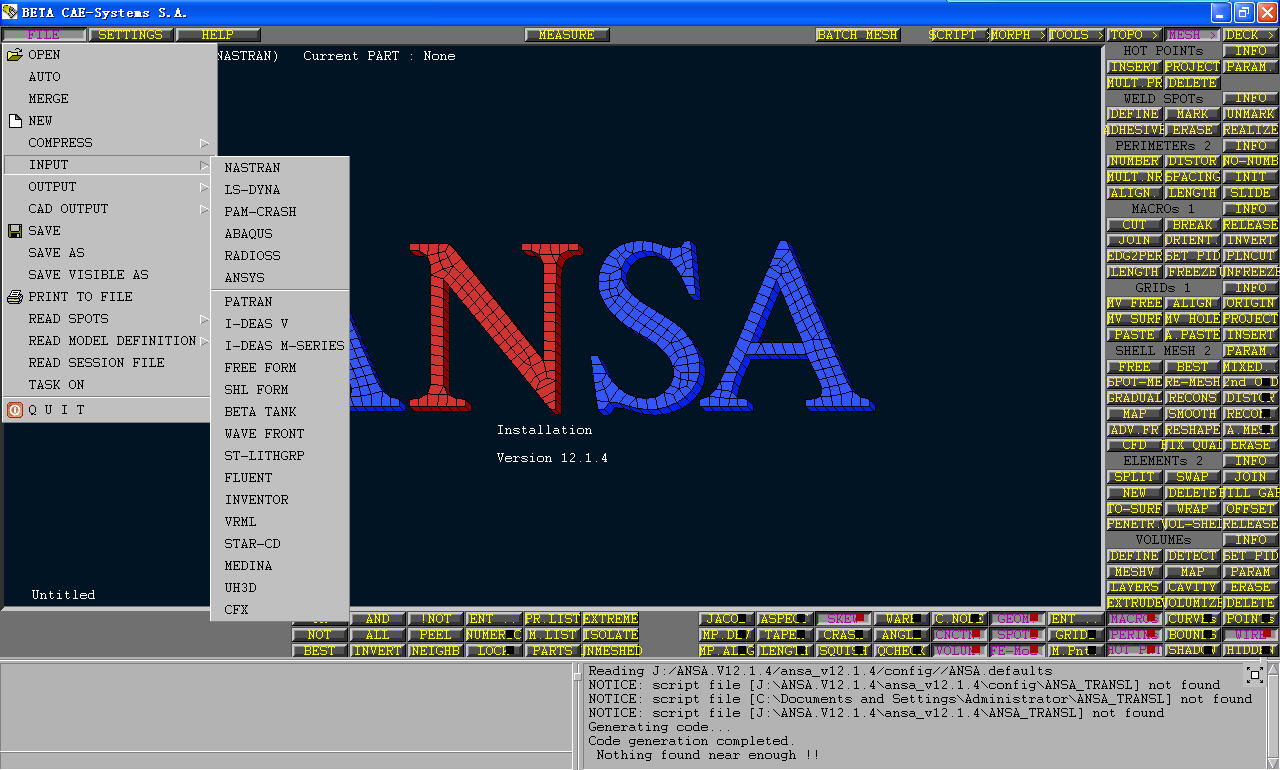Toggle the SKEW quality flag
This screenshot has width=1280, height=770.
tap(843, 619)
